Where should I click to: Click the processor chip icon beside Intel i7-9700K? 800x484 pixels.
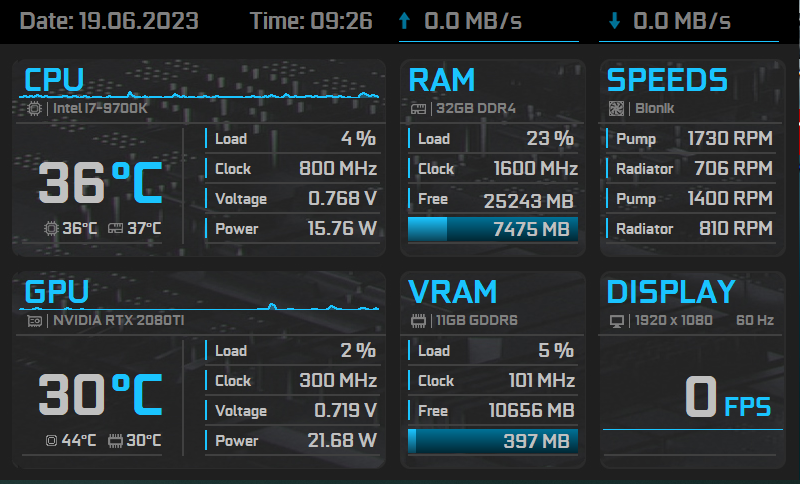pyautogui.click(x=35, y=108)
